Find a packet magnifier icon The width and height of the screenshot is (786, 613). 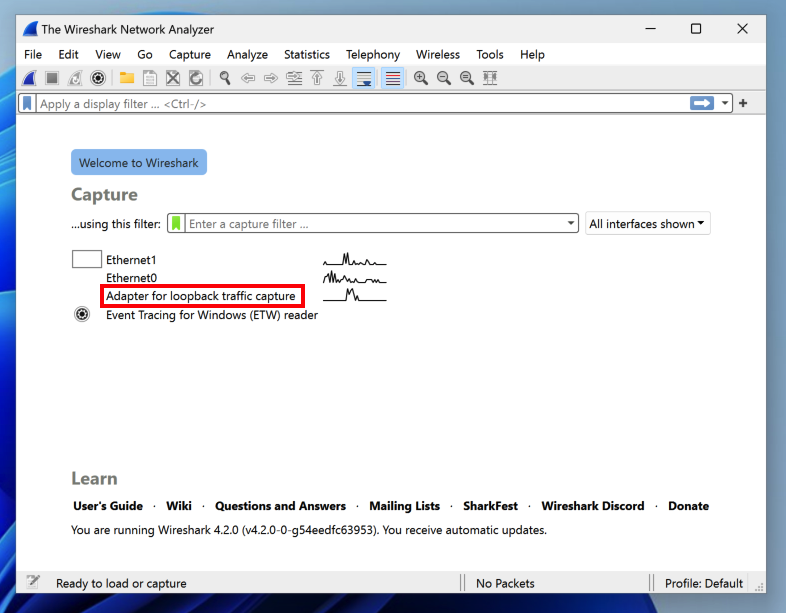[225, 78]
